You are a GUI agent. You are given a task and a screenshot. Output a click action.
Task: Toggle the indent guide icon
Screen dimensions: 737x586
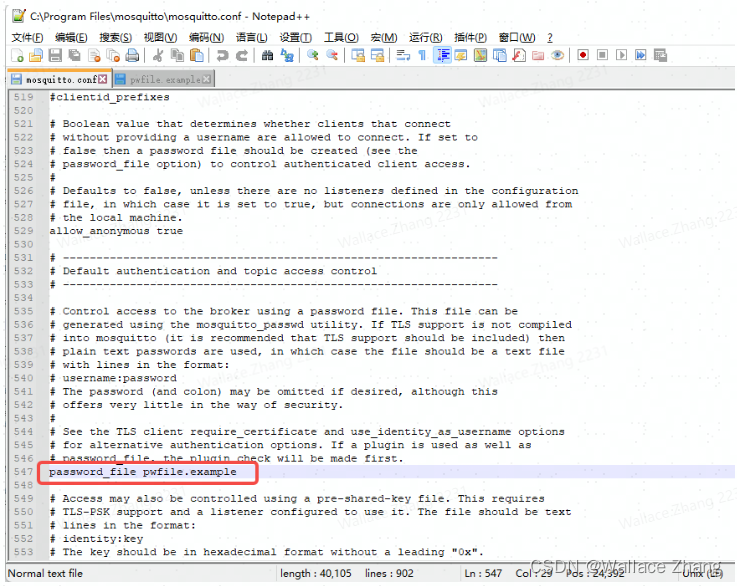(x=442, y=55)
